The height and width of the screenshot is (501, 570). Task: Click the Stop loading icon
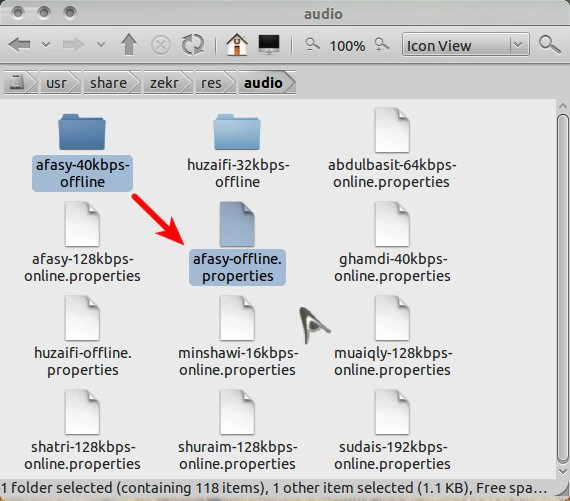(161, 45)
